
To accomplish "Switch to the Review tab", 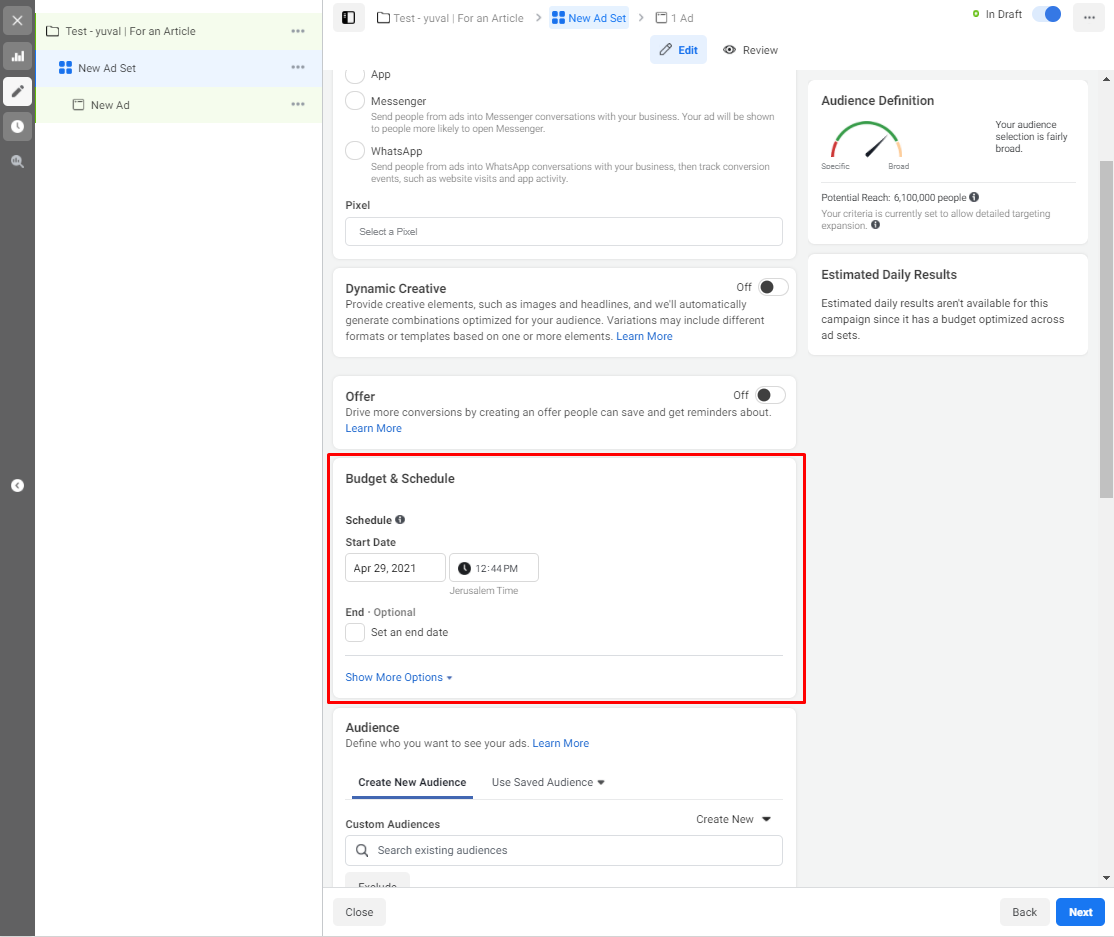I will [x=750, y=50].
